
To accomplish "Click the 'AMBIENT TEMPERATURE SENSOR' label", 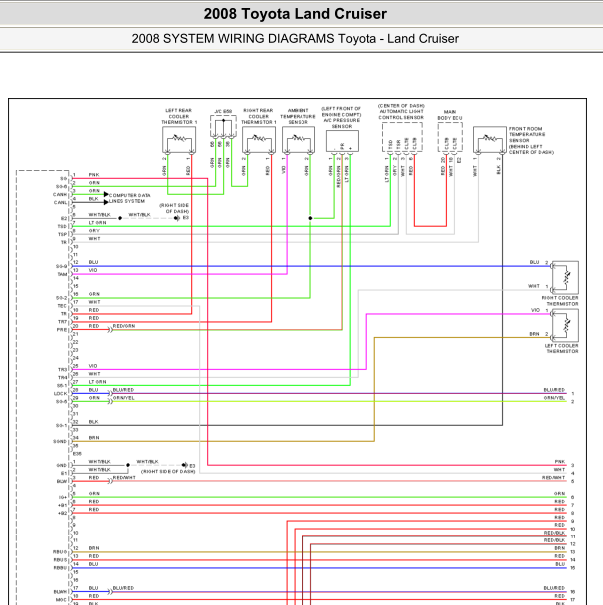I will (298, 116).
